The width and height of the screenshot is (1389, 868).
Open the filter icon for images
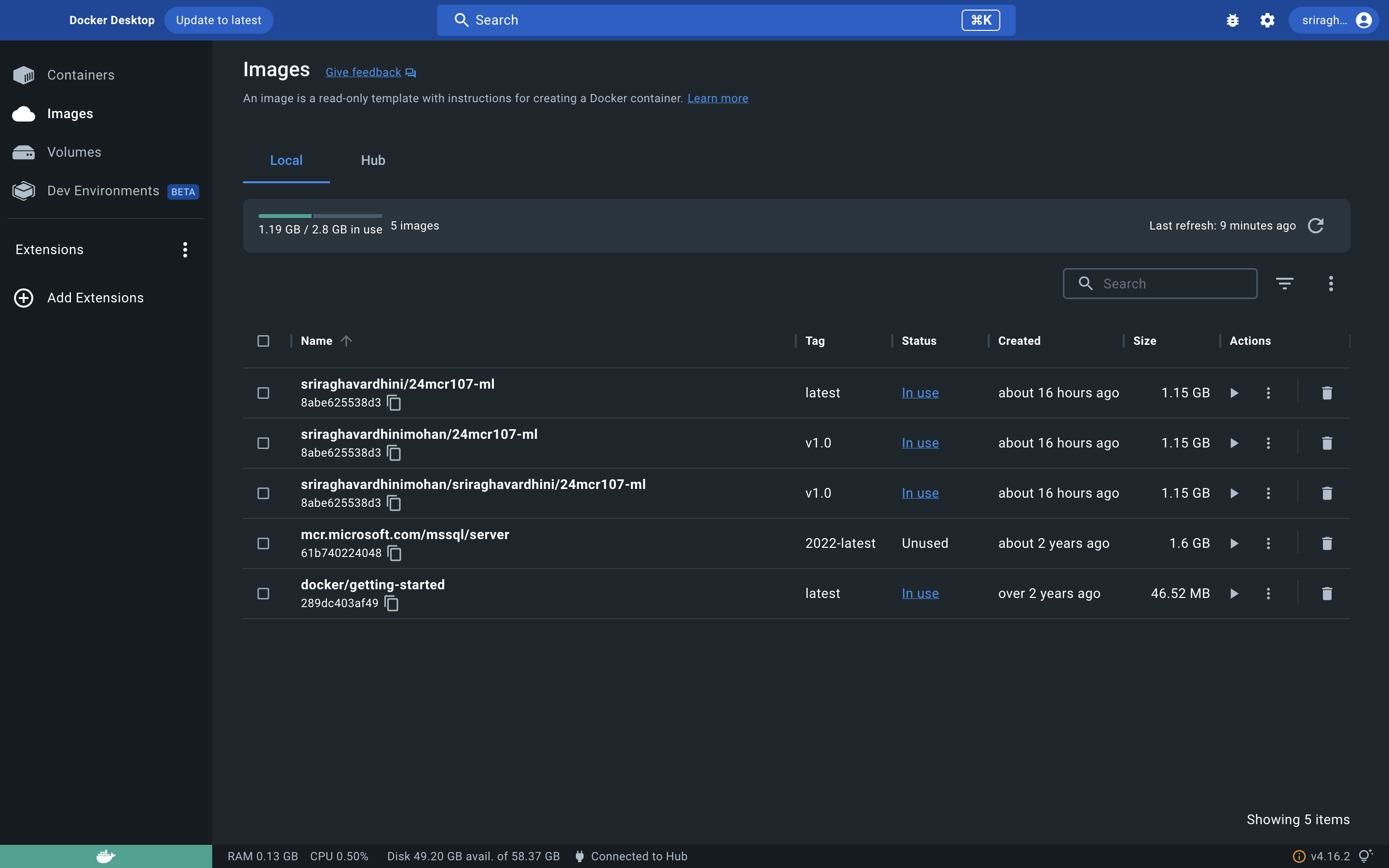[1284, 284]
